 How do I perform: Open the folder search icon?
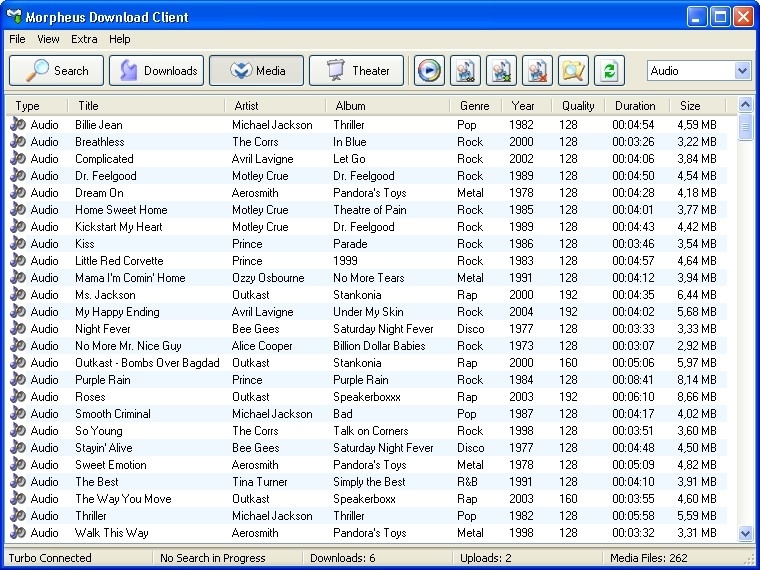pos(573,71)
